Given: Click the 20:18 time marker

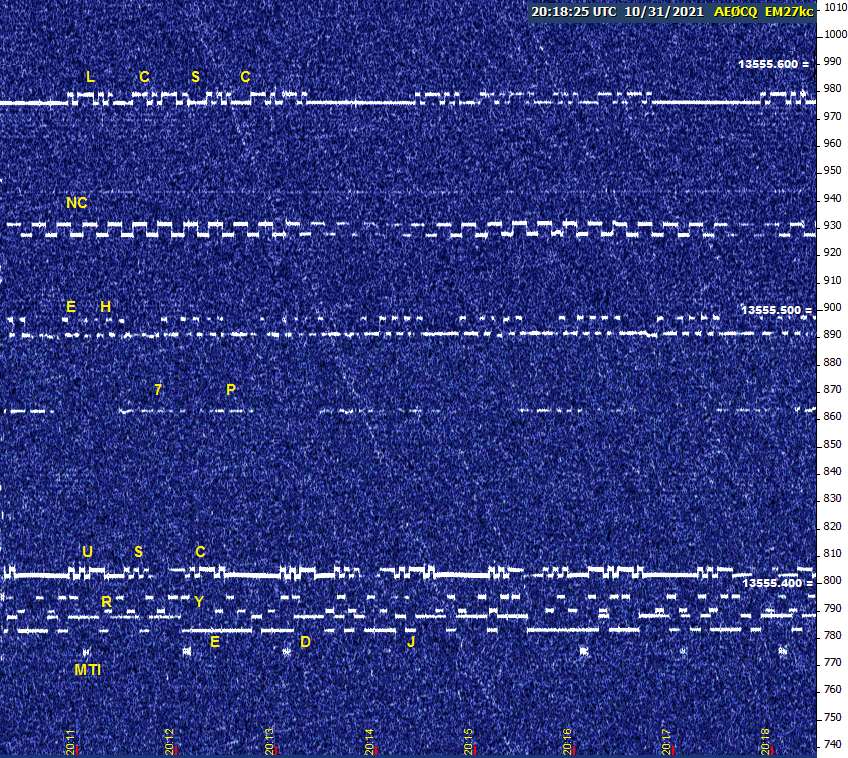Looking at the screenshot, I should (766, 741).
